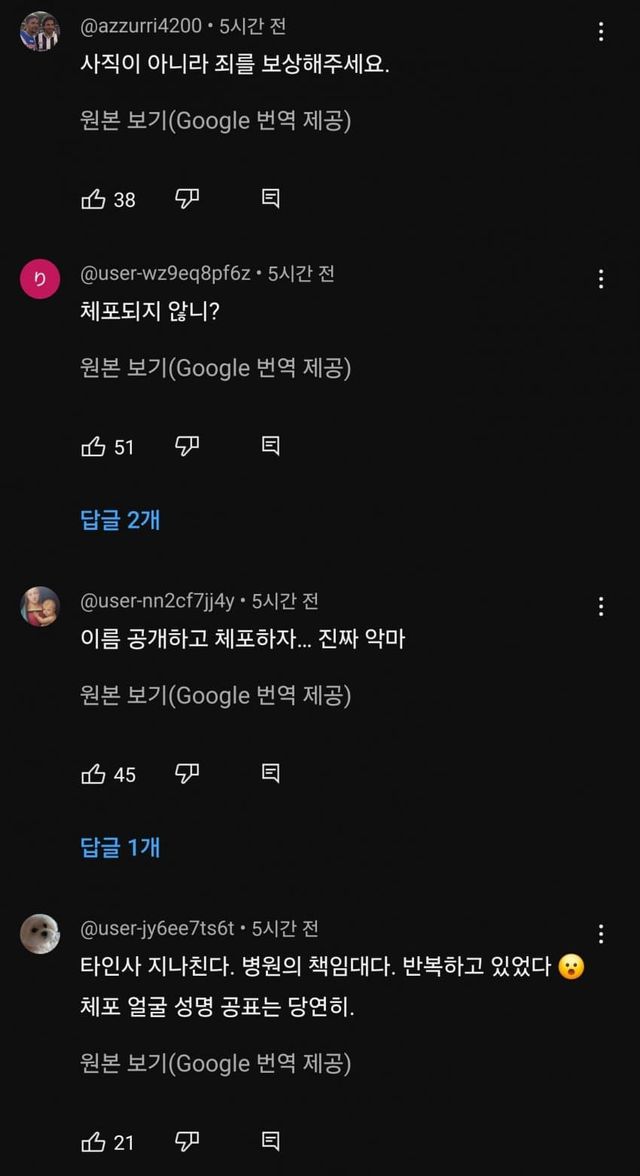Expand the 답글 2개 replies
Viewport: 640px width, 1176px height.
pos(120,519)
